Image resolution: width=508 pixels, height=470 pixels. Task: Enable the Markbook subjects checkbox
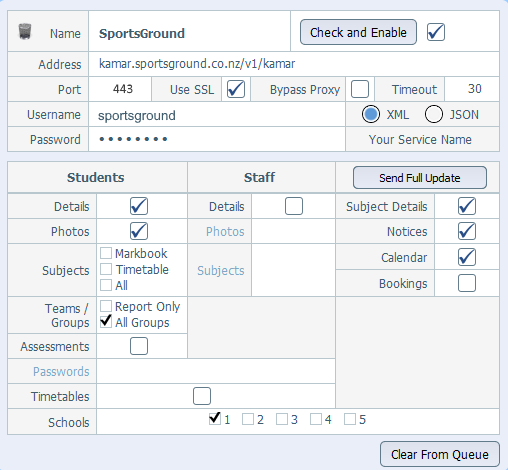[106, 253]
